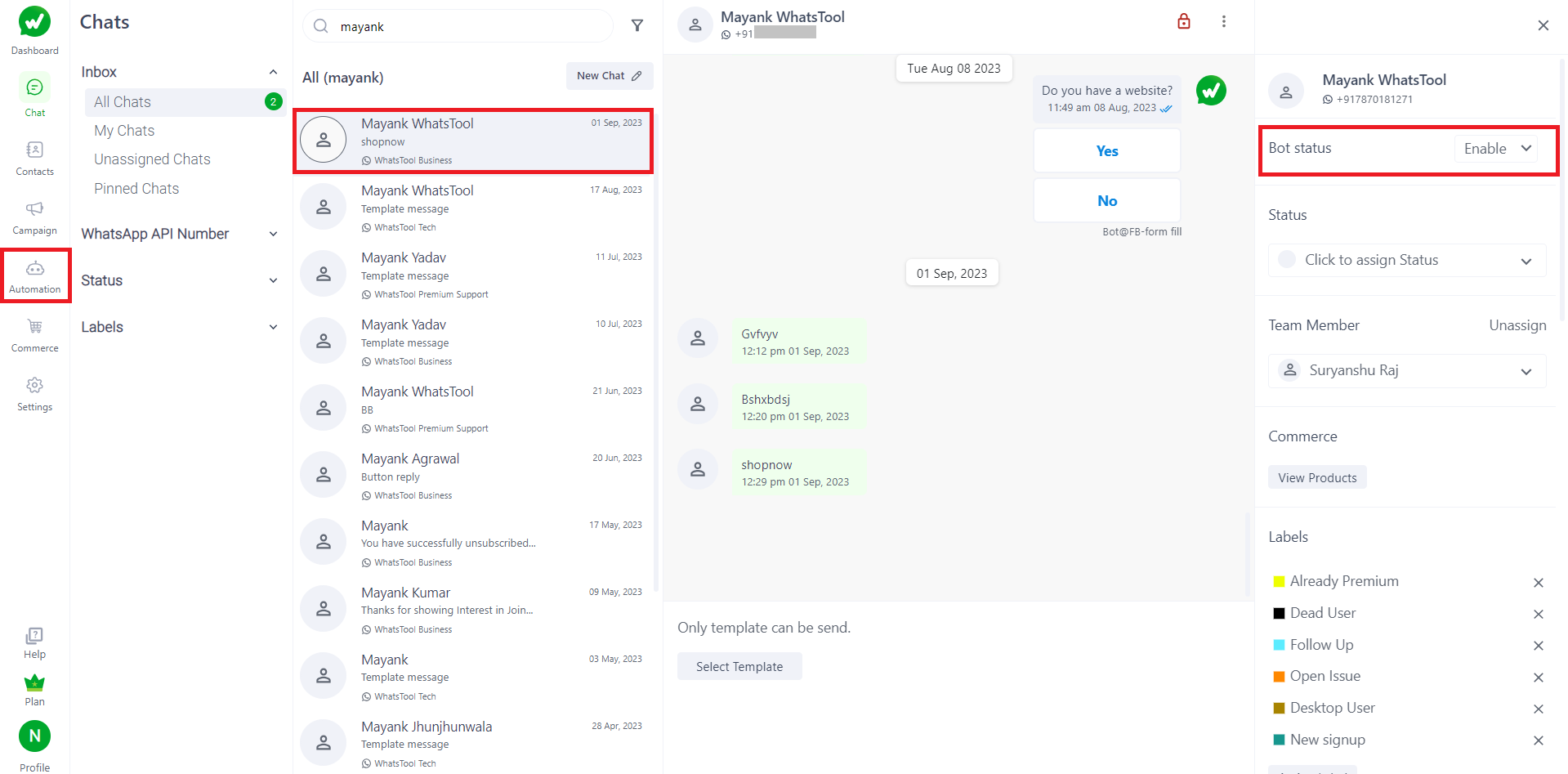
Task: Open Contacts in left sidebar
Action: tap(34, 158)
